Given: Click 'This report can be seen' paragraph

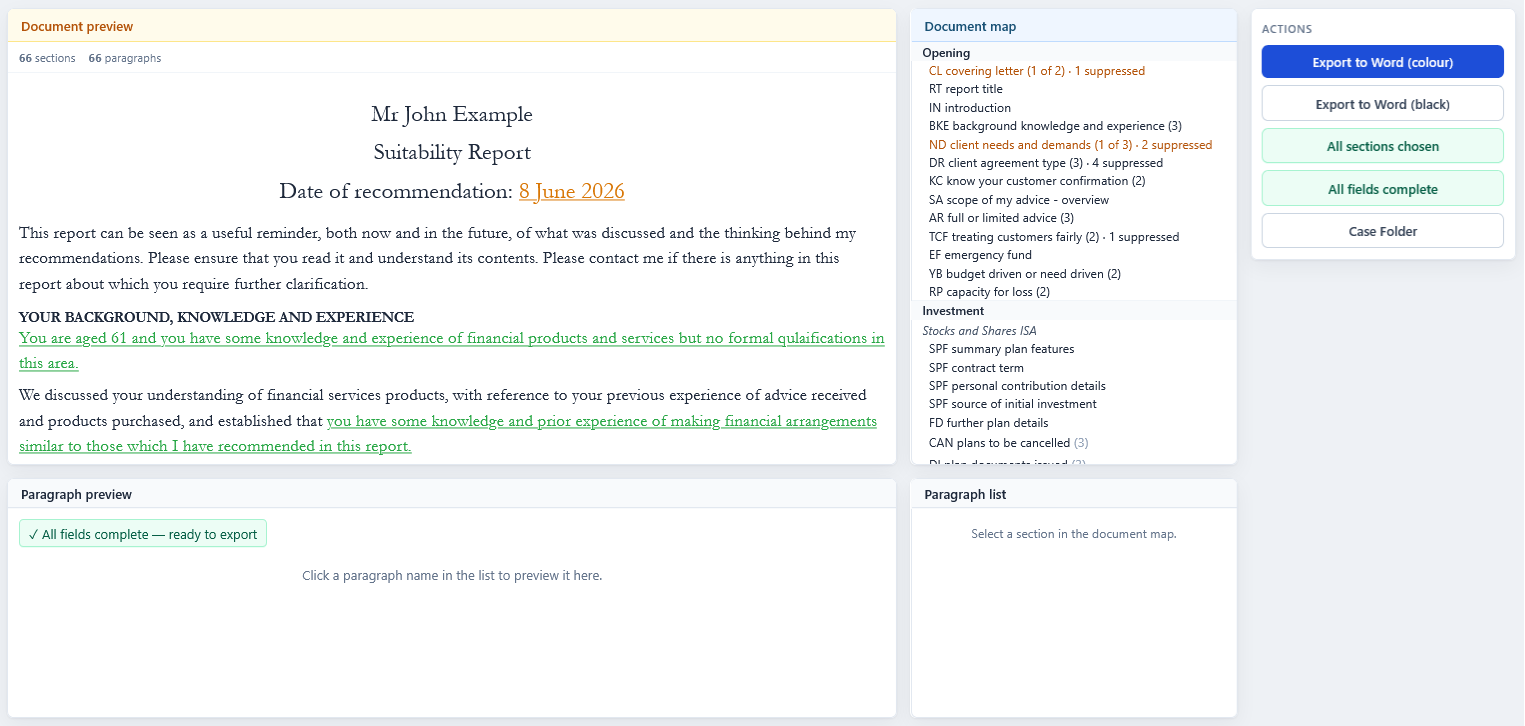Looking at the screenshot, I should tap(438, 258).
